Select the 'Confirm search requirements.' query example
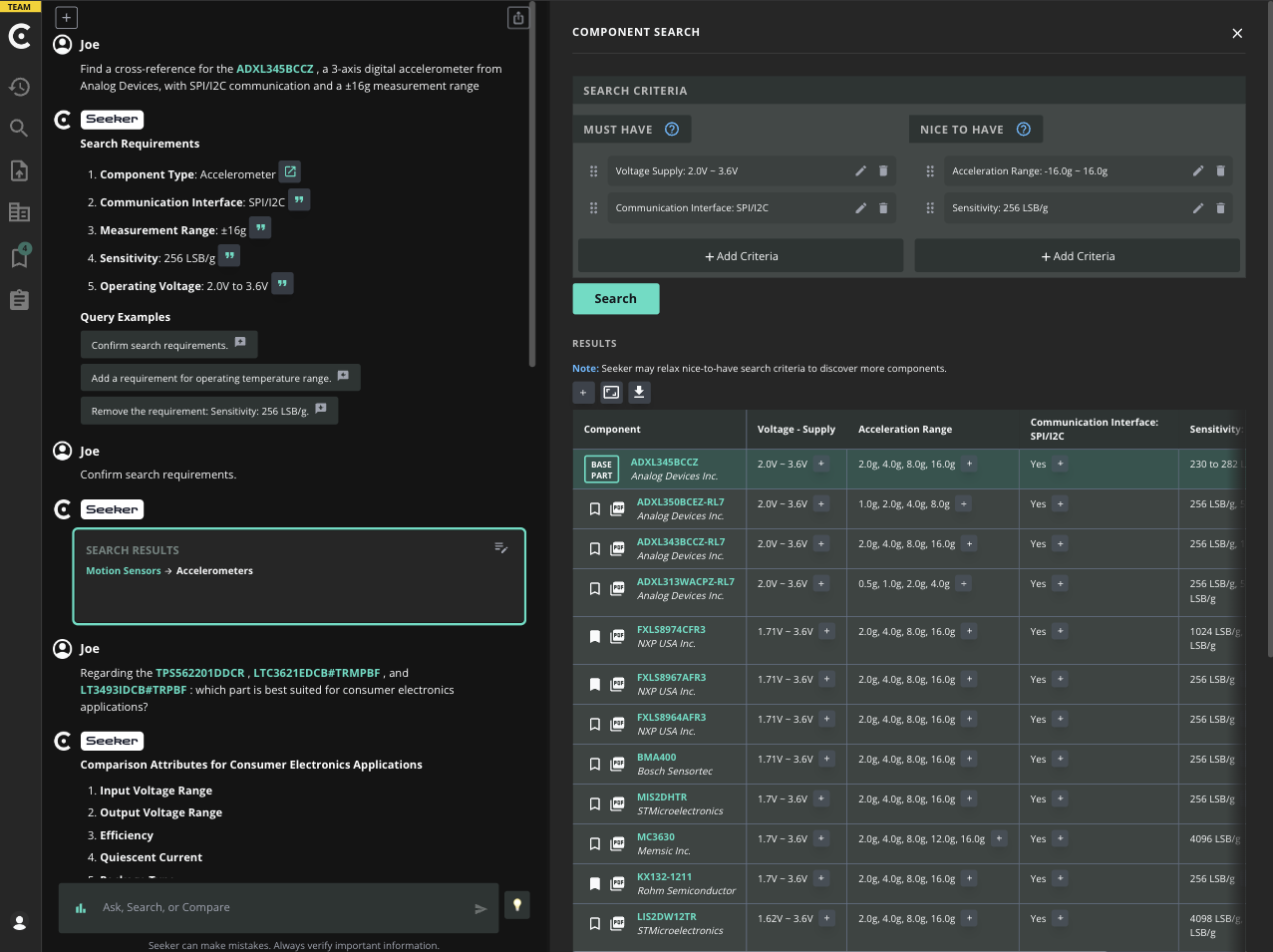The width and height of the screenshot is (1273, 952). pyautogui.click(x=168, y=345)
